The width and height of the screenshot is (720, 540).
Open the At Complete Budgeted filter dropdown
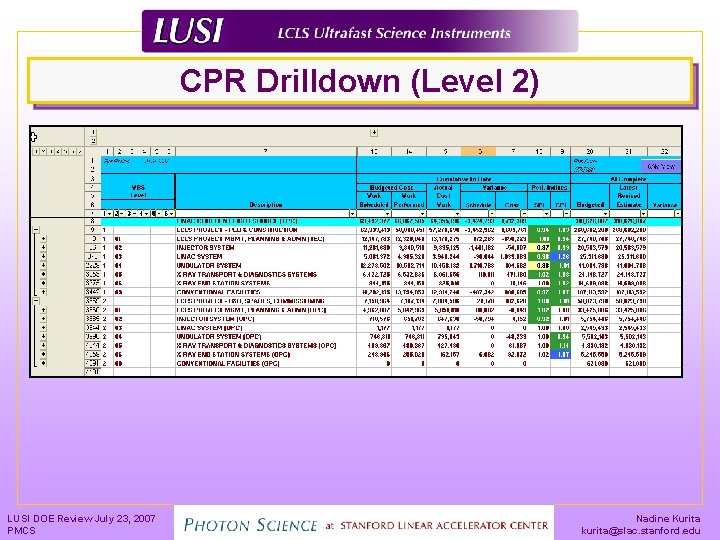(x=606, y=214)
